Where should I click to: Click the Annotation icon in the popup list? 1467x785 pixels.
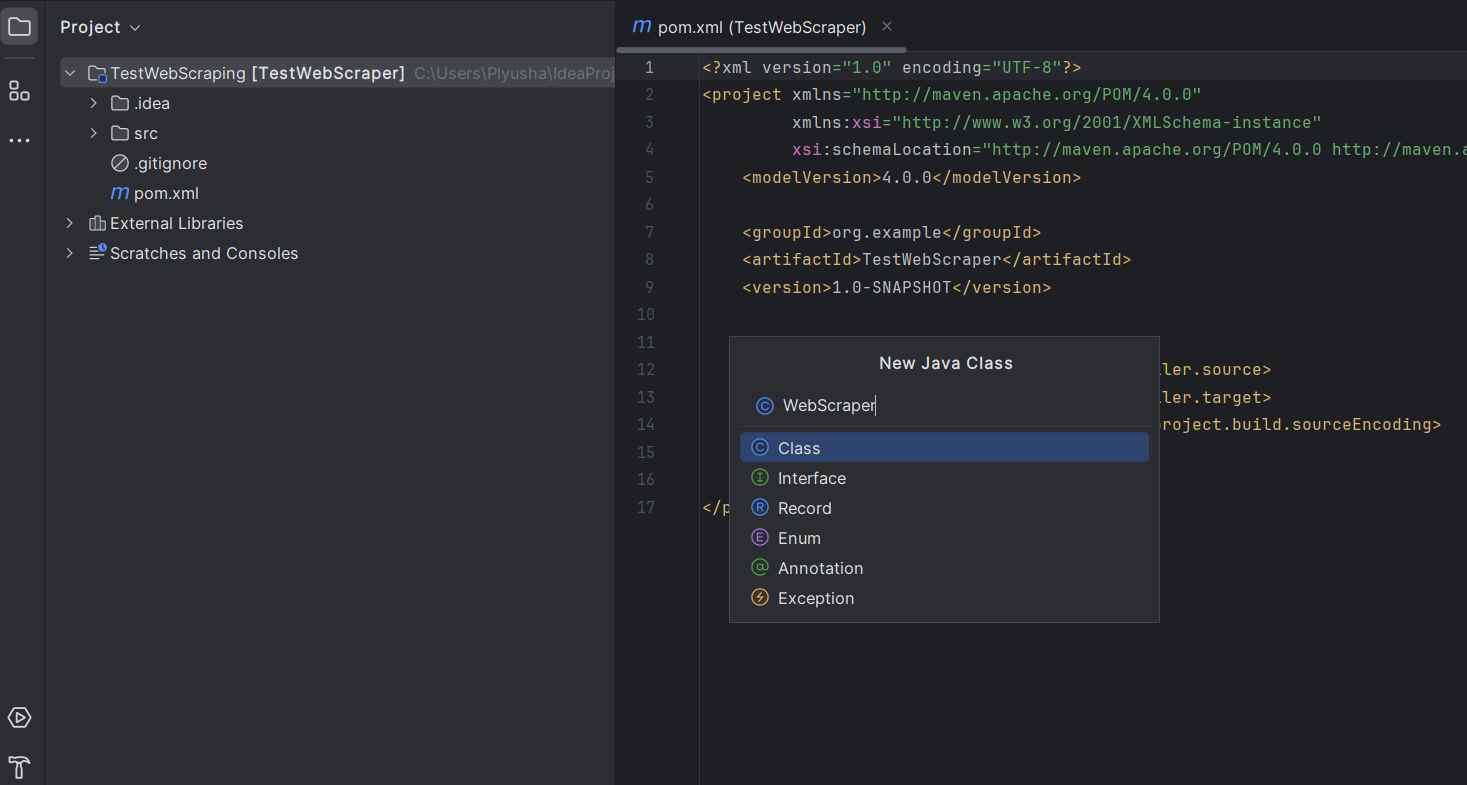[x=760, y=568]
